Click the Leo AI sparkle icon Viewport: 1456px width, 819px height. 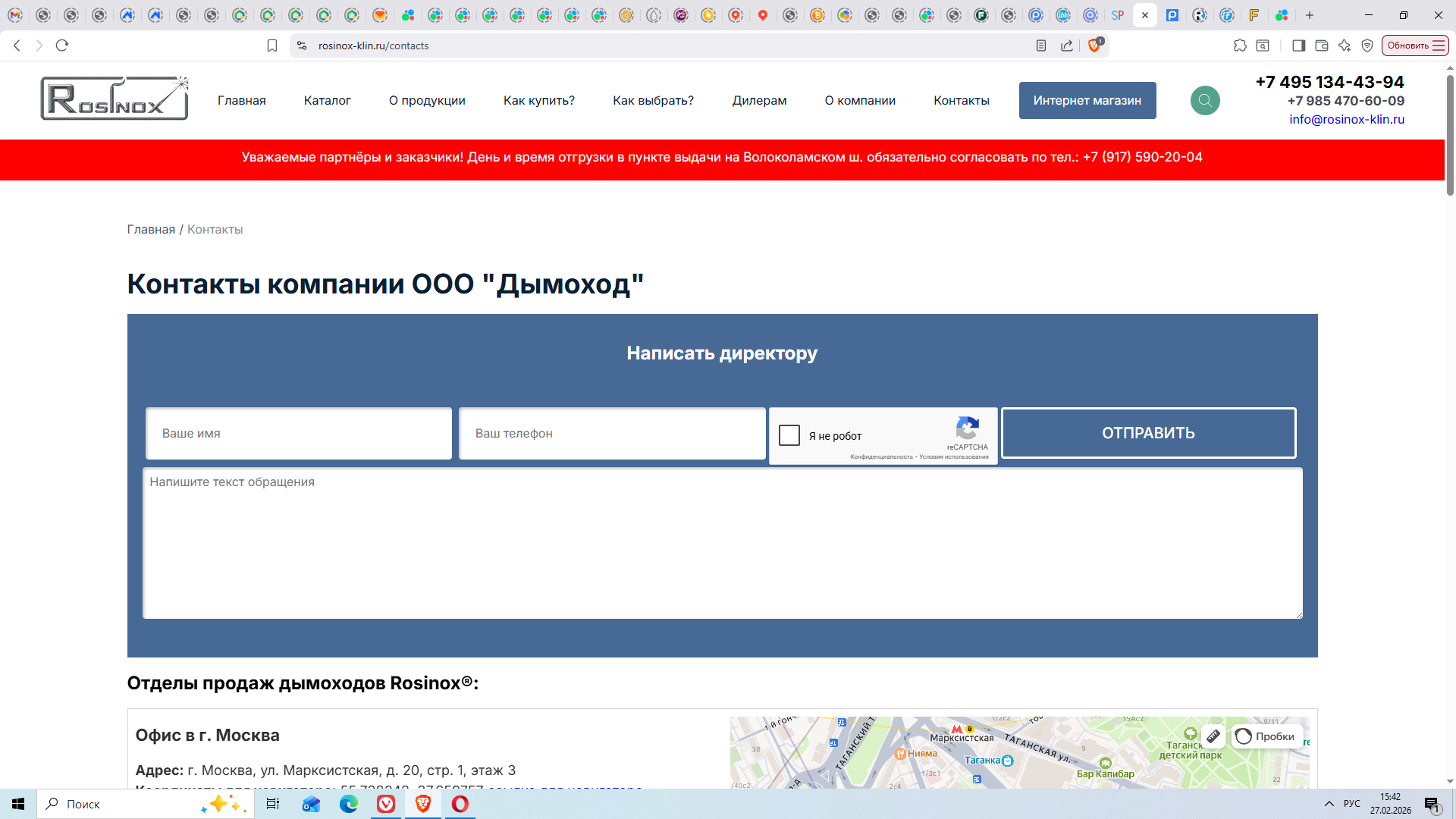tap(1345, 45)
